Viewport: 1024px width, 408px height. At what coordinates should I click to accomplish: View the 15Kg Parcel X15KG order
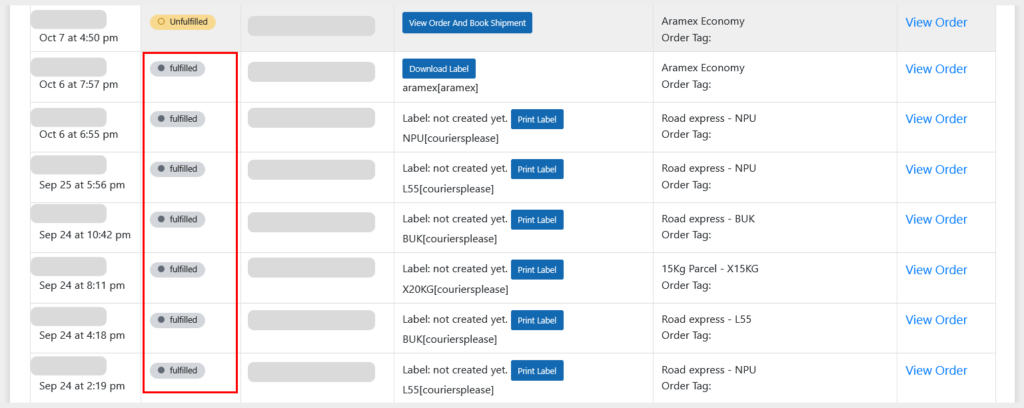pos(936,270)
